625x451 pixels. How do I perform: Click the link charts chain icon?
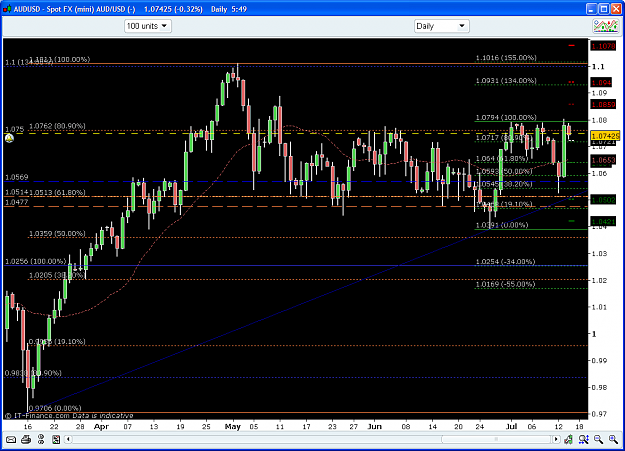tap(41, 439)
